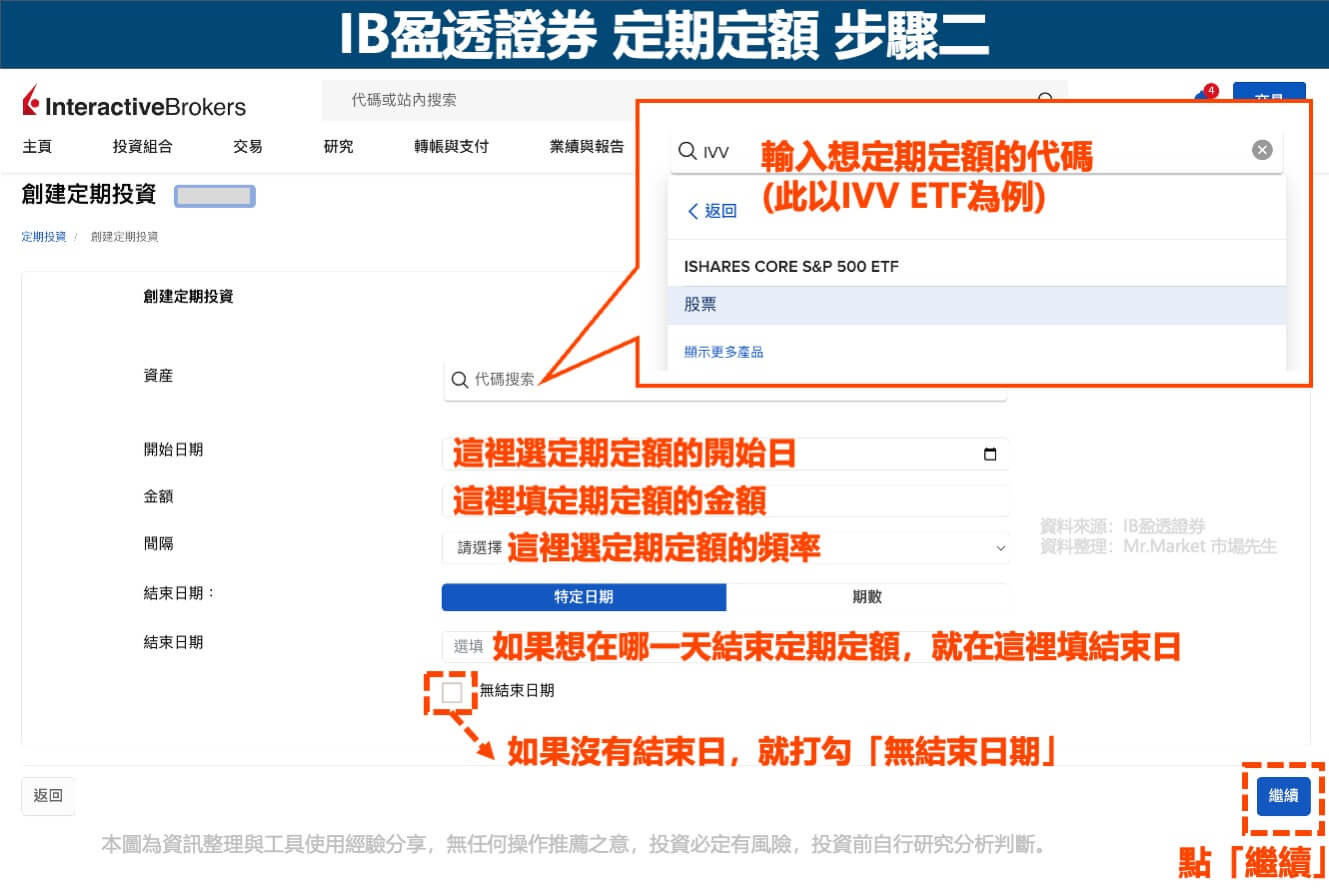Select the 特定日期 end option
This screenshot has height=889, width=1329.
tap(584, 597)
